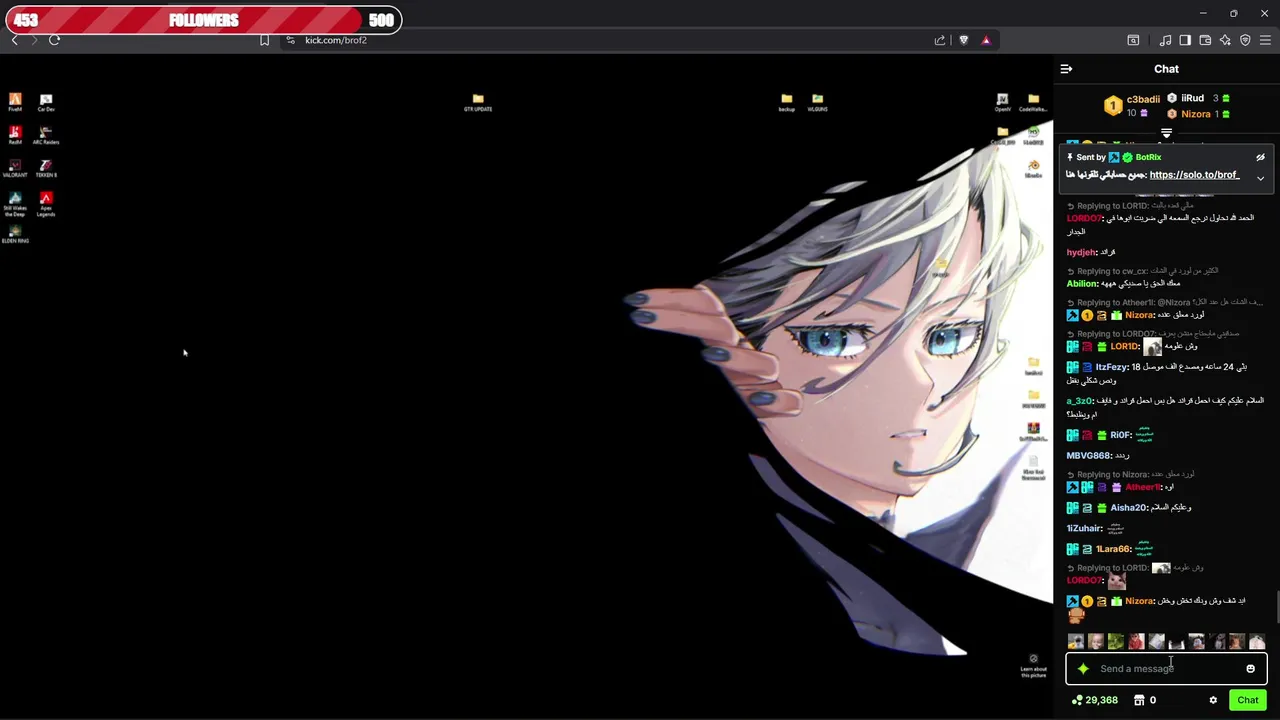Open the solo.to/brof_ link in pinned message
The width and height of the screenshot is (1280, 720).
pyautogui.click(x=1194, y=175)
